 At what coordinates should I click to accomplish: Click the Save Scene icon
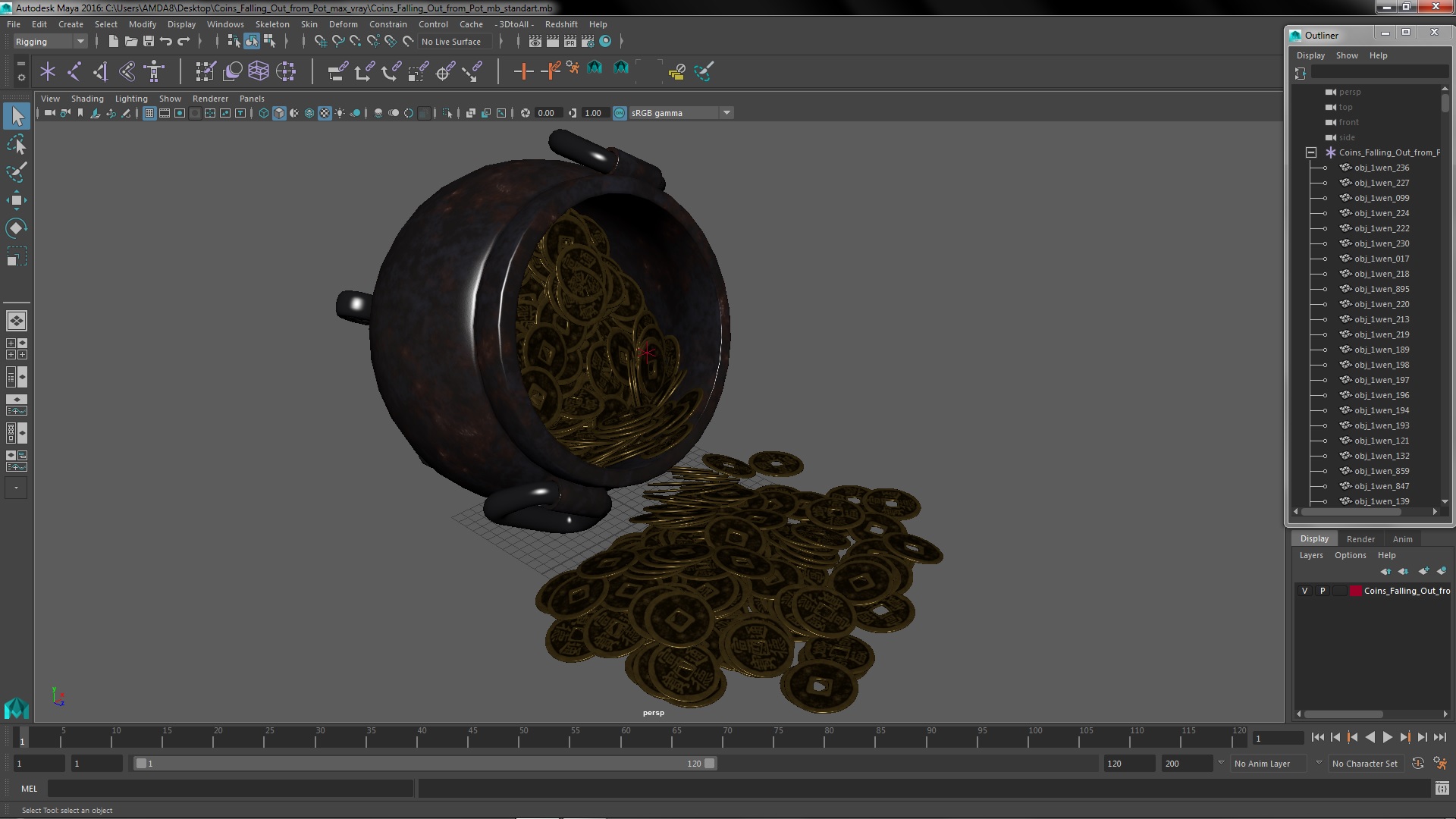(x=149, y=42)
